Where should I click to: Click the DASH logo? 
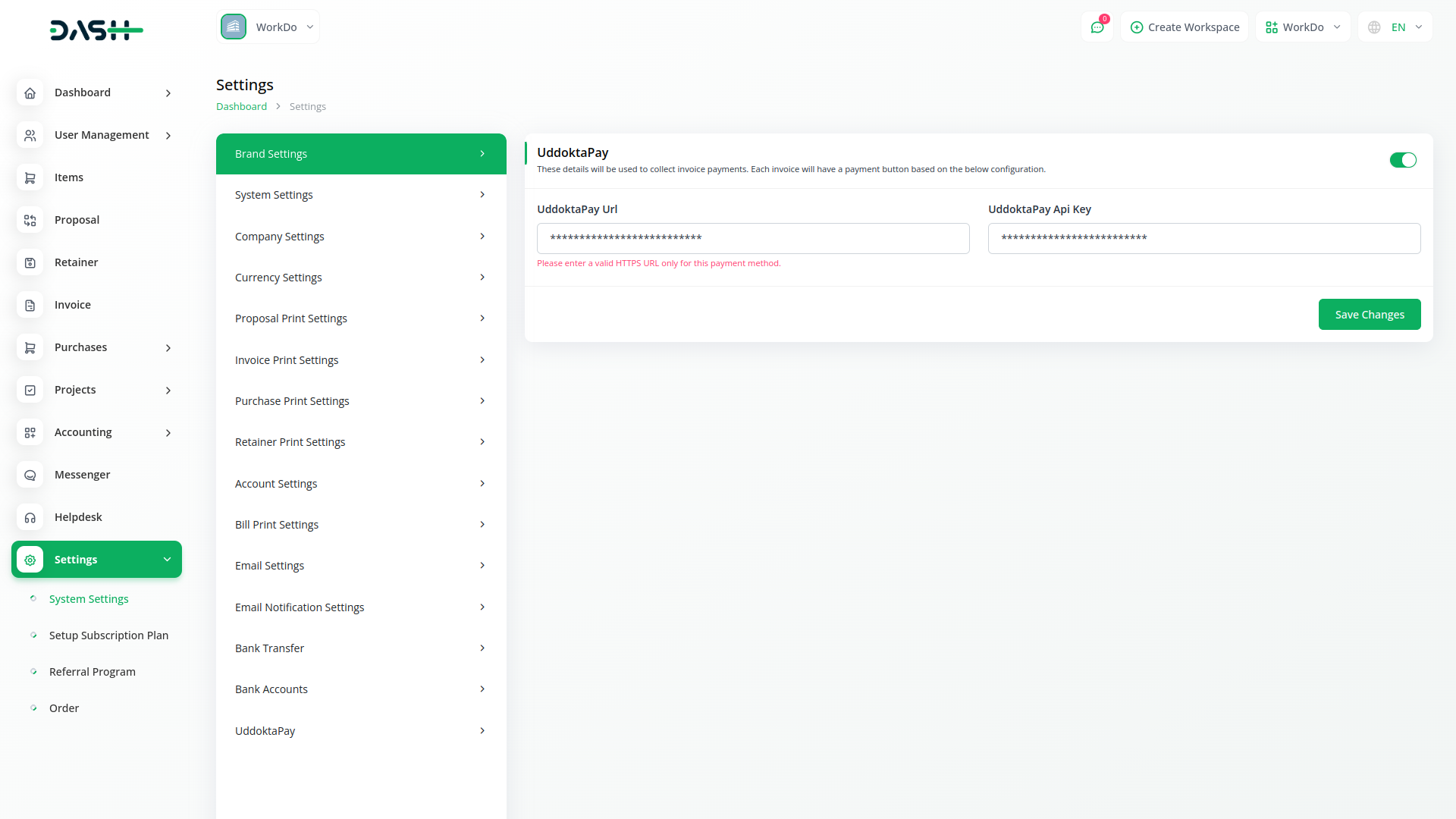tap(96, 30)
